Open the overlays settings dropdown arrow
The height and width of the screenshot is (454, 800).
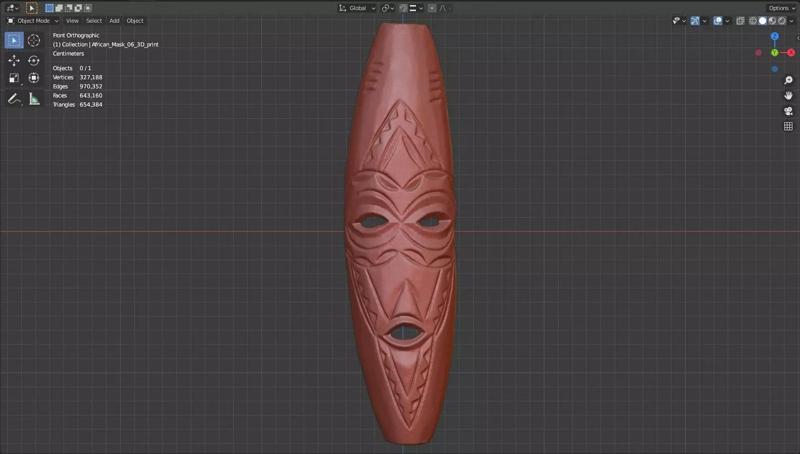(x=728, y=21)
